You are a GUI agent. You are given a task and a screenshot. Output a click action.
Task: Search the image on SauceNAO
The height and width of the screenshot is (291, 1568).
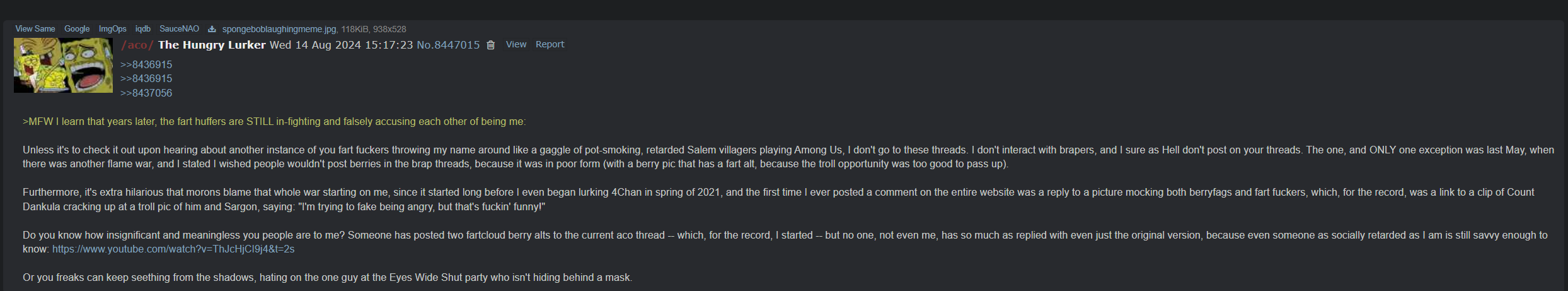(x=179, y=29)
